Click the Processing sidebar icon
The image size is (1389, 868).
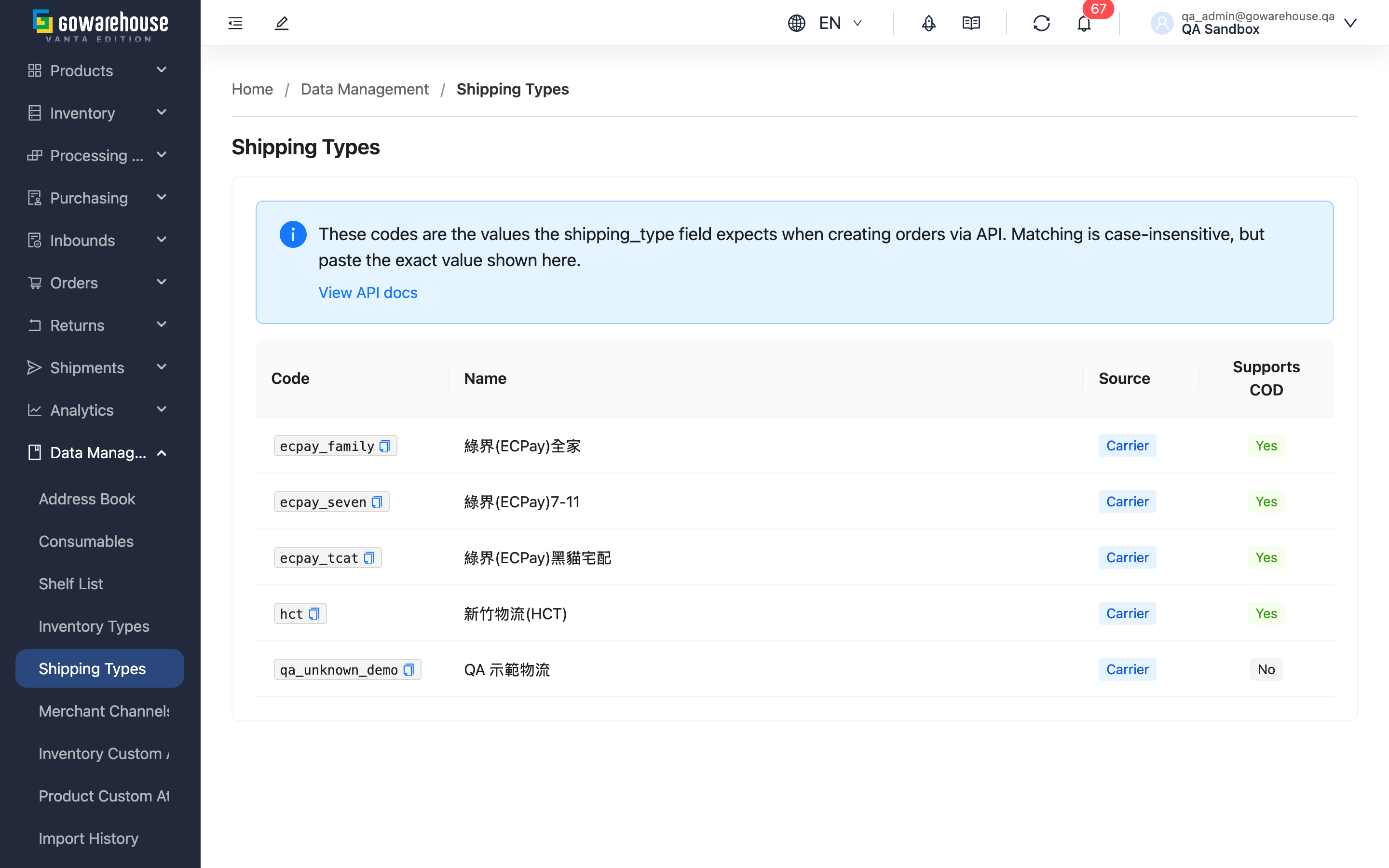click(x=34, y=156)
